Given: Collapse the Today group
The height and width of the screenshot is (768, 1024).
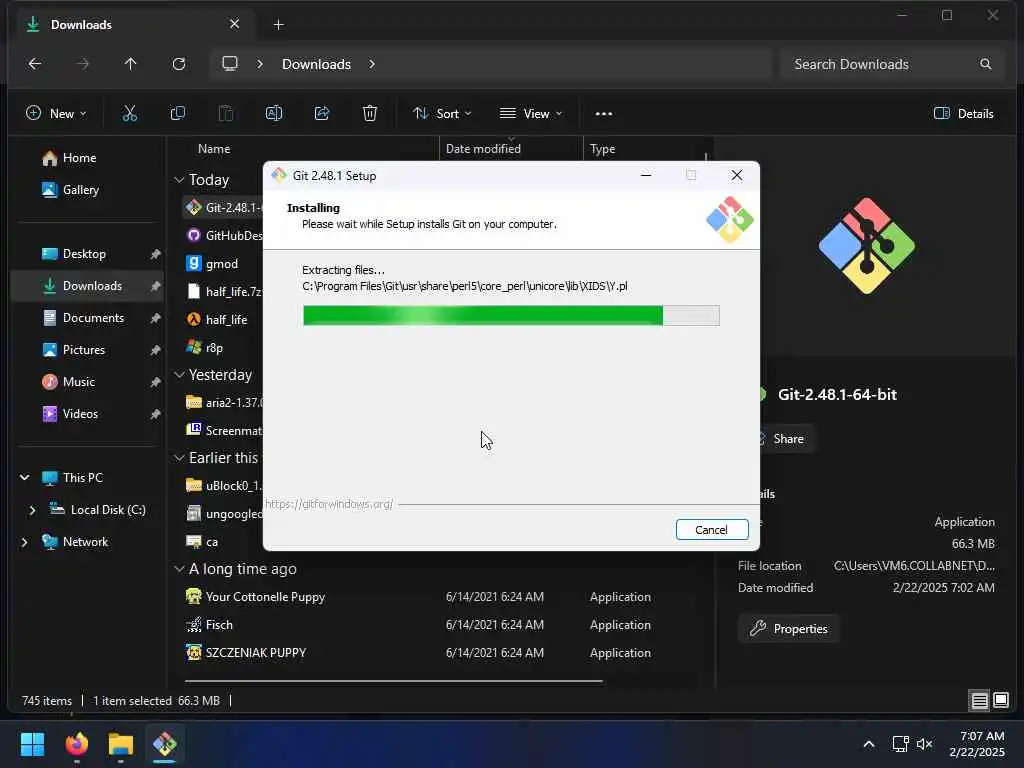Looking at the screenshot, I should 179,180.
